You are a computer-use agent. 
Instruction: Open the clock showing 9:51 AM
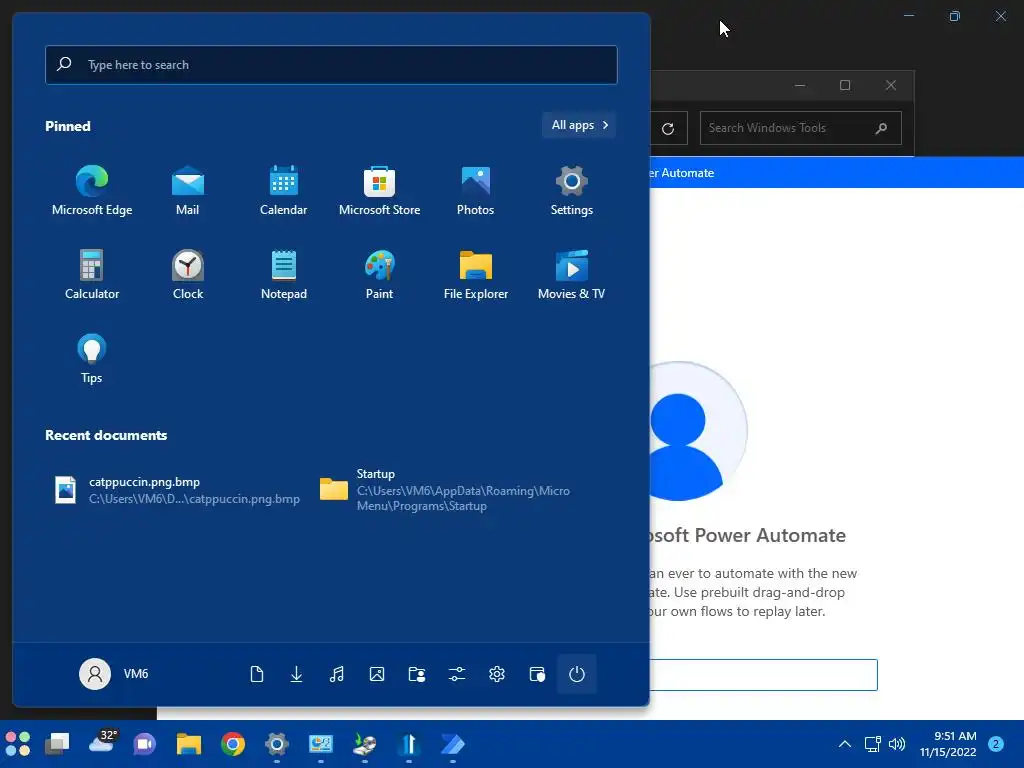(948, 744)
